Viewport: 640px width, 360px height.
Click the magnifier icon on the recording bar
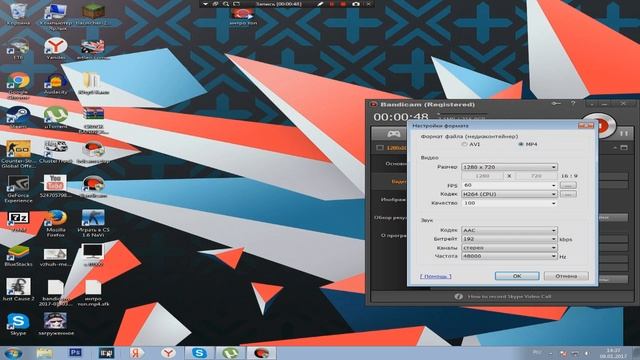[226, 4]
